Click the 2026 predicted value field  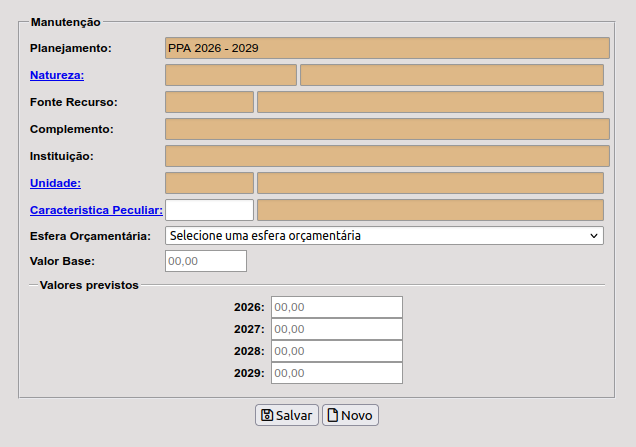pos(336,307)
